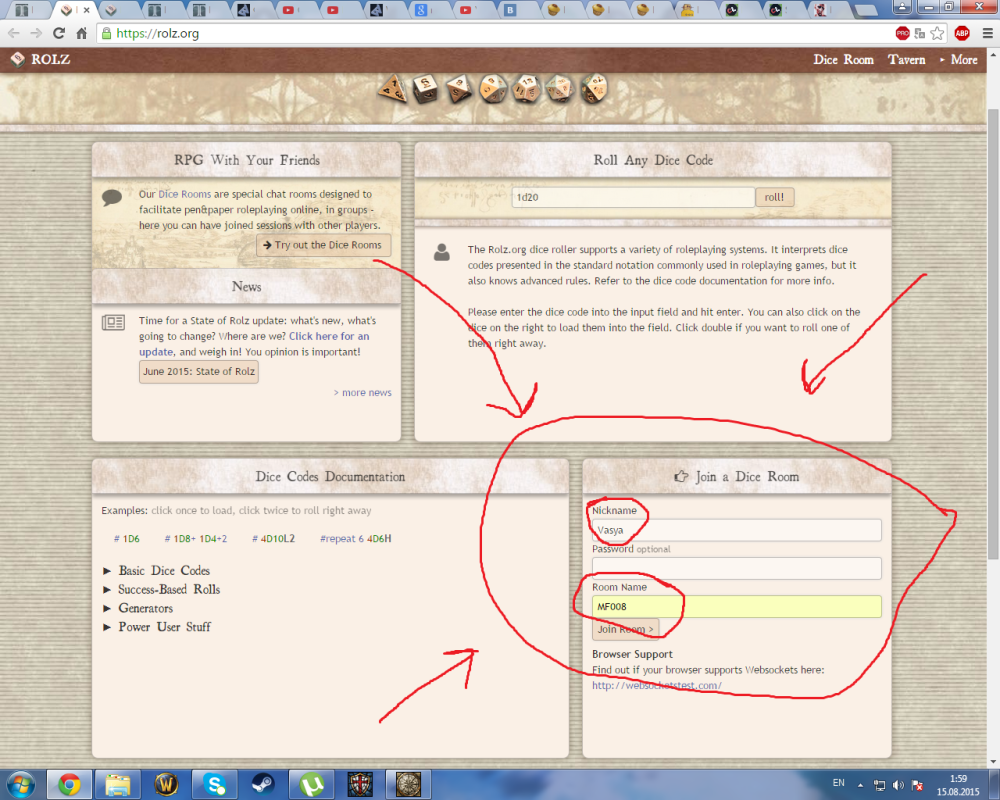The height and width of the screenshot is (800, 1000).
Task: Bookmark page with the star icon
Action: tap(937, 33)
